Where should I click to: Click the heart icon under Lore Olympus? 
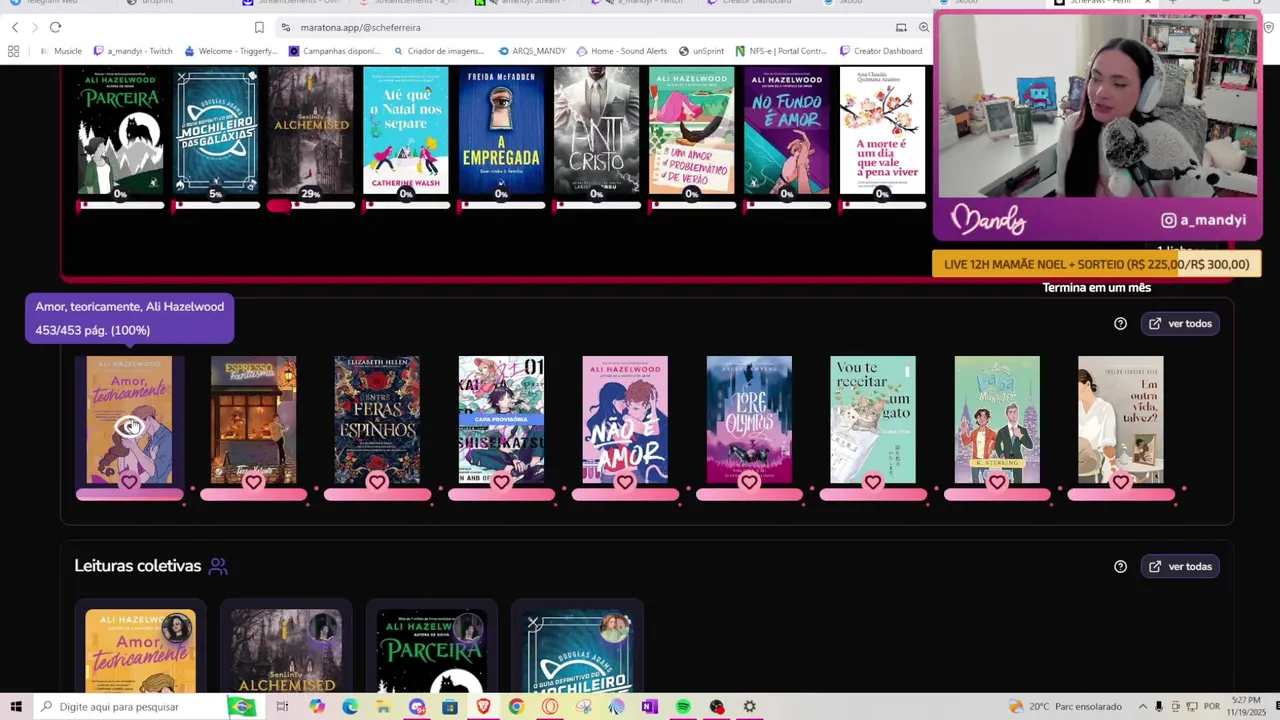click(x=749, y=482)
